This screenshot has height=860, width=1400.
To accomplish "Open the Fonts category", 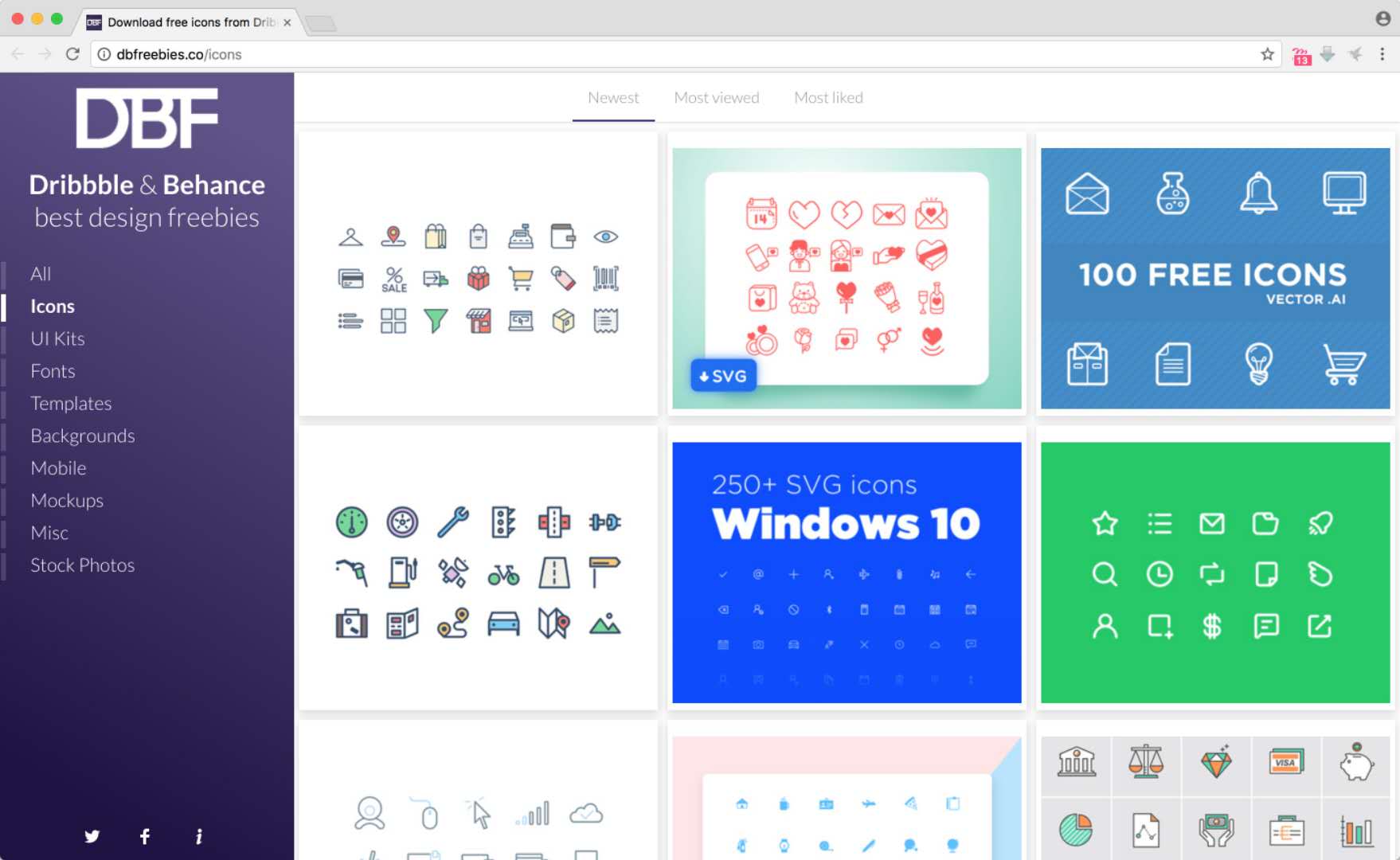I will pyautogui.click(x=53, y=371).
